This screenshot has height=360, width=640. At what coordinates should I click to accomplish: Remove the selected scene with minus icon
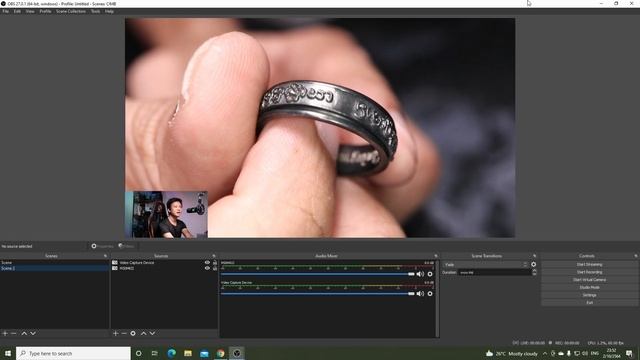pos(13,333)
